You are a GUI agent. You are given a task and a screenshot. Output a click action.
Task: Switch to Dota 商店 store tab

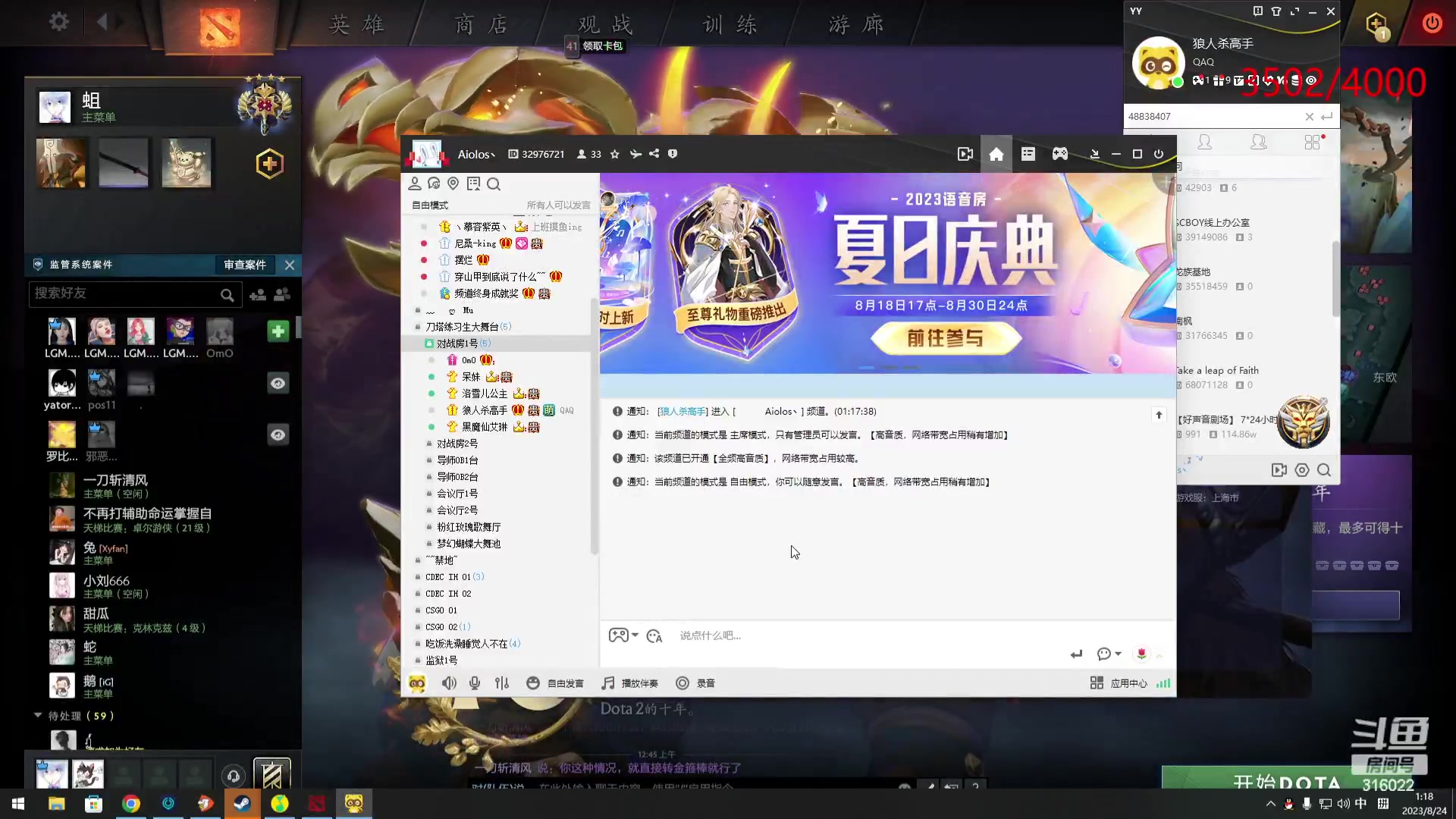pyautogui.click(x=481, y=25)
